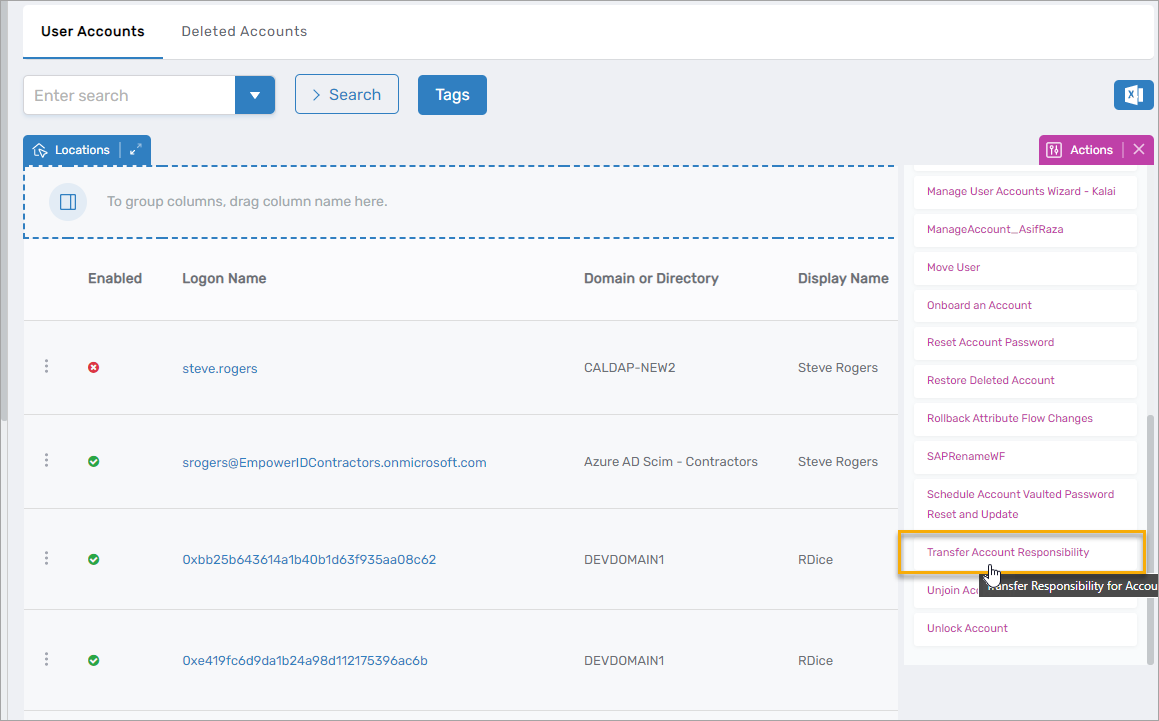Click the Enter search input field
Screen dimensions: 1159x721
(x=128, y=95)
